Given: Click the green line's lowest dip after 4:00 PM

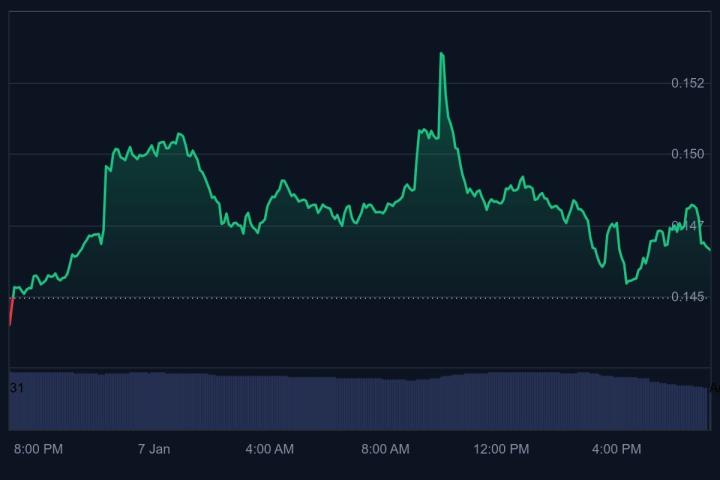Looking at the screenshot, I should pyautogui.click(x=626, y=283).
